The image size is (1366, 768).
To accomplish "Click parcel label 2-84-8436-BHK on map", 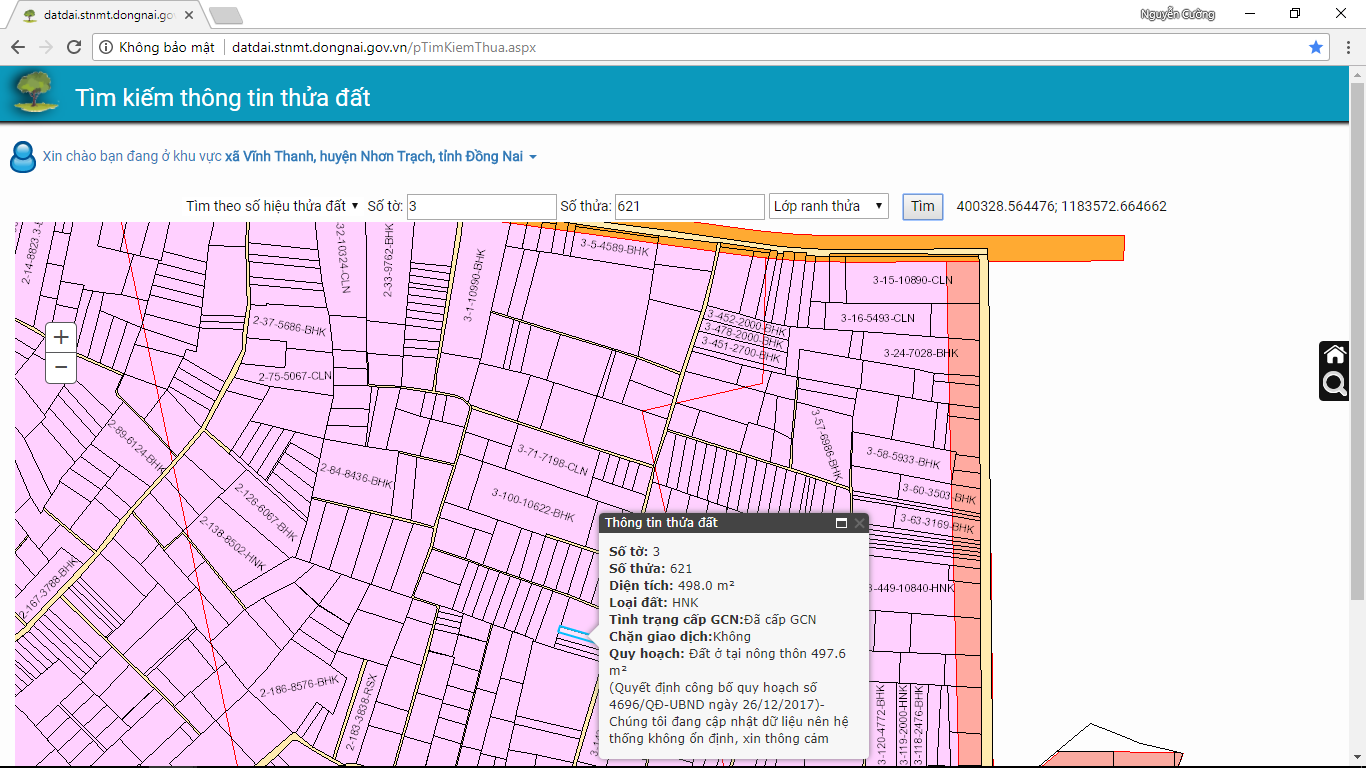I will click(x=356, y=475).
